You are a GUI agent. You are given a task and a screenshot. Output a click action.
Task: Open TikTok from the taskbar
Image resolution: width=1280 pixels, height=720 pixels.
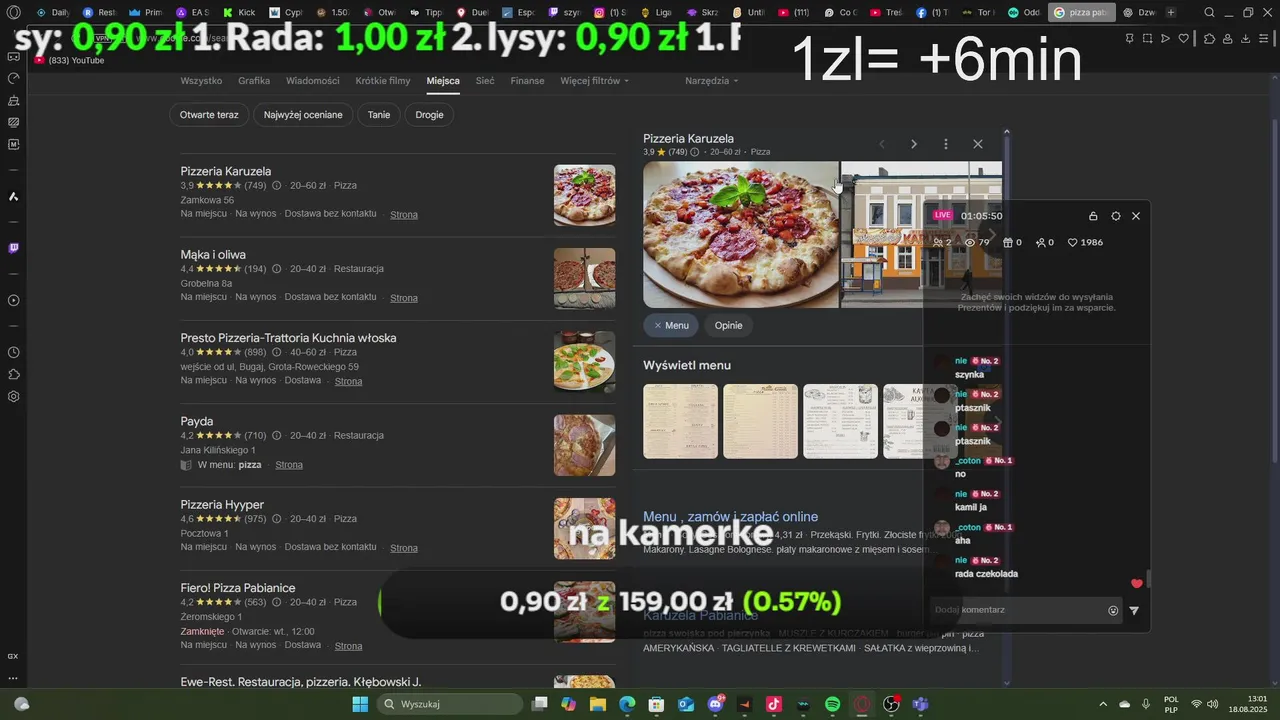(774, 704)
